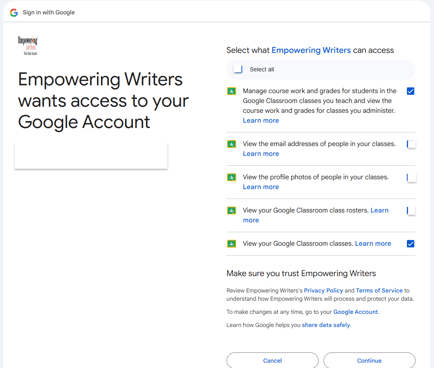Click Classroom icon beside email addresses permission
This screenshot has width=434, height=368.
(231, 144)
